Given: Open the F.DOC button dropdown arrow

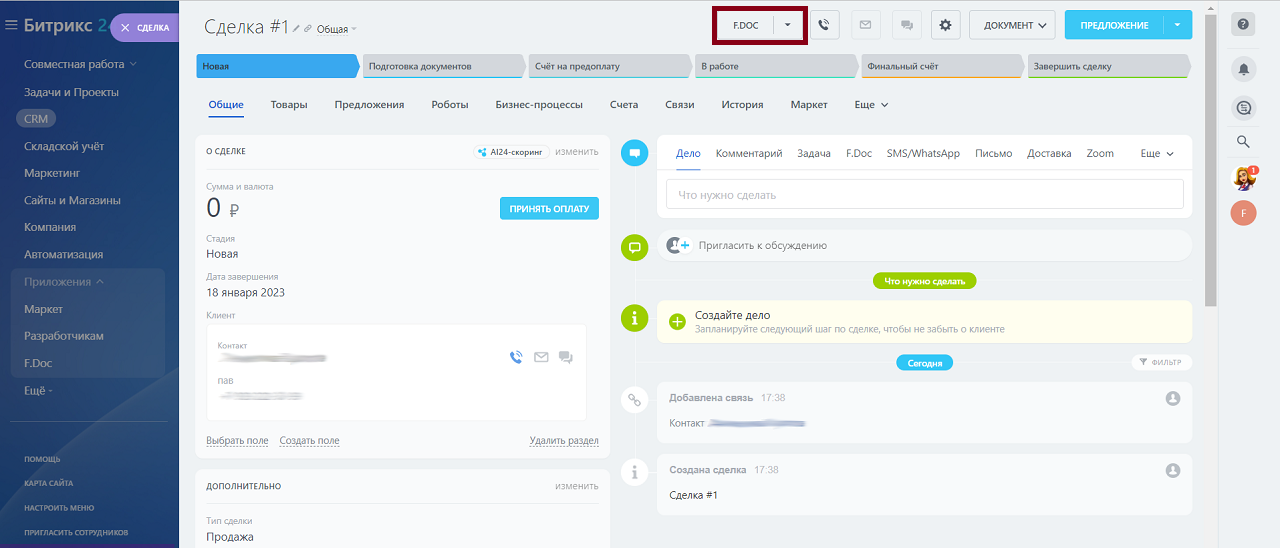Looking at the screenshot, I should pyautogui.click(x=788, y=25).
